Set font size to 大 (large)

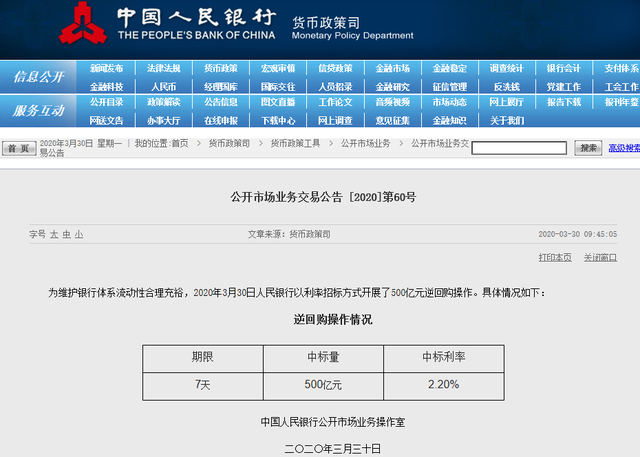click(x=54, y=234)
